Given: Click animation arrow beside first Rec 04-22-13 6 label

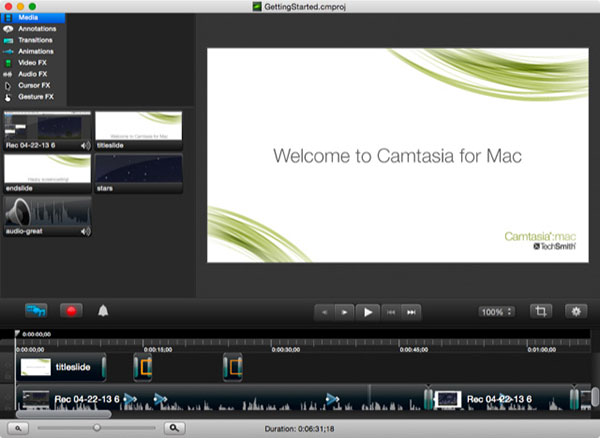Looking at the screenshot, I should coord(130,399).
